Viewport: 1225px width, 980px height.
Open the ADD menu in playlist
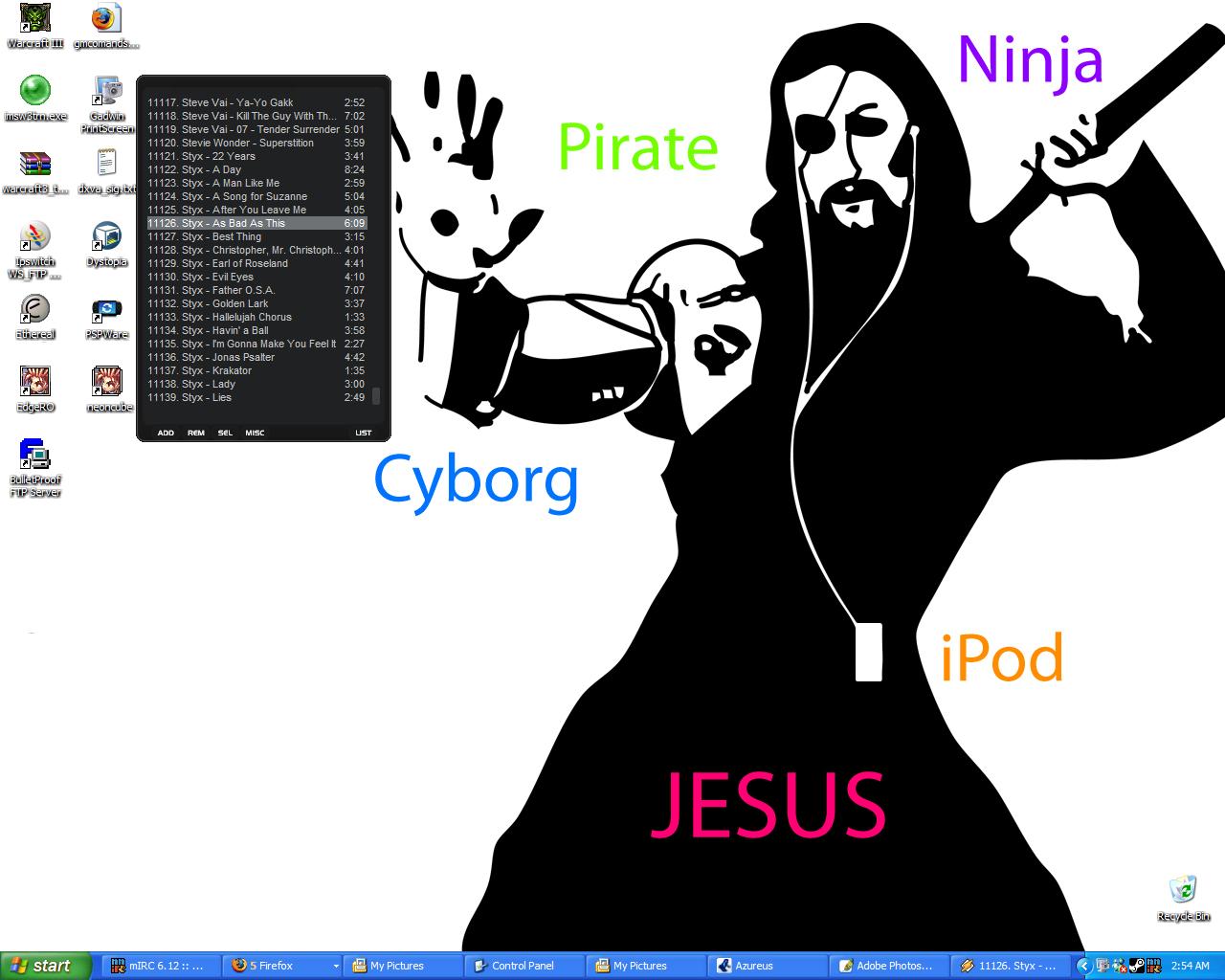tap(166, 433)
